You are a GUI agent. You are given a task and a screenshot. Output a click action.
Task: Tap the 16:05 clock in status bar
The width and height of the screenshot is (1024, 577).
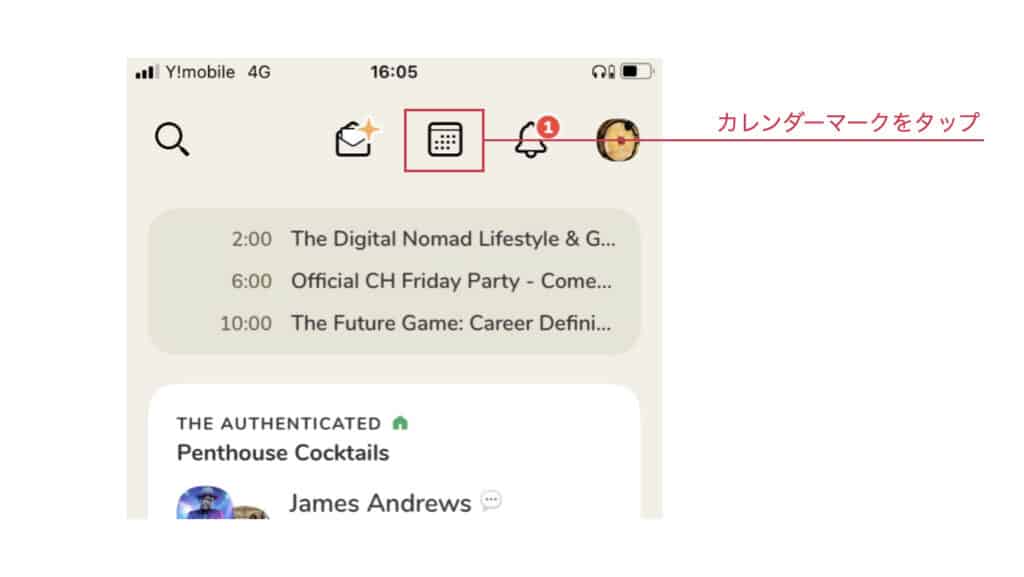coord(394,72)
